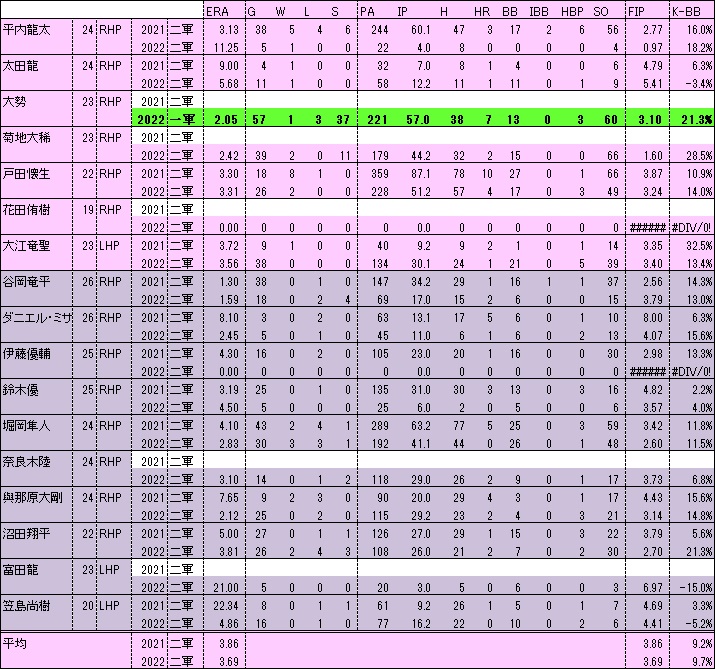715x669 pixels.
Task: Click the highlighted 一軍 cell for 大勢
Action: 182,120
